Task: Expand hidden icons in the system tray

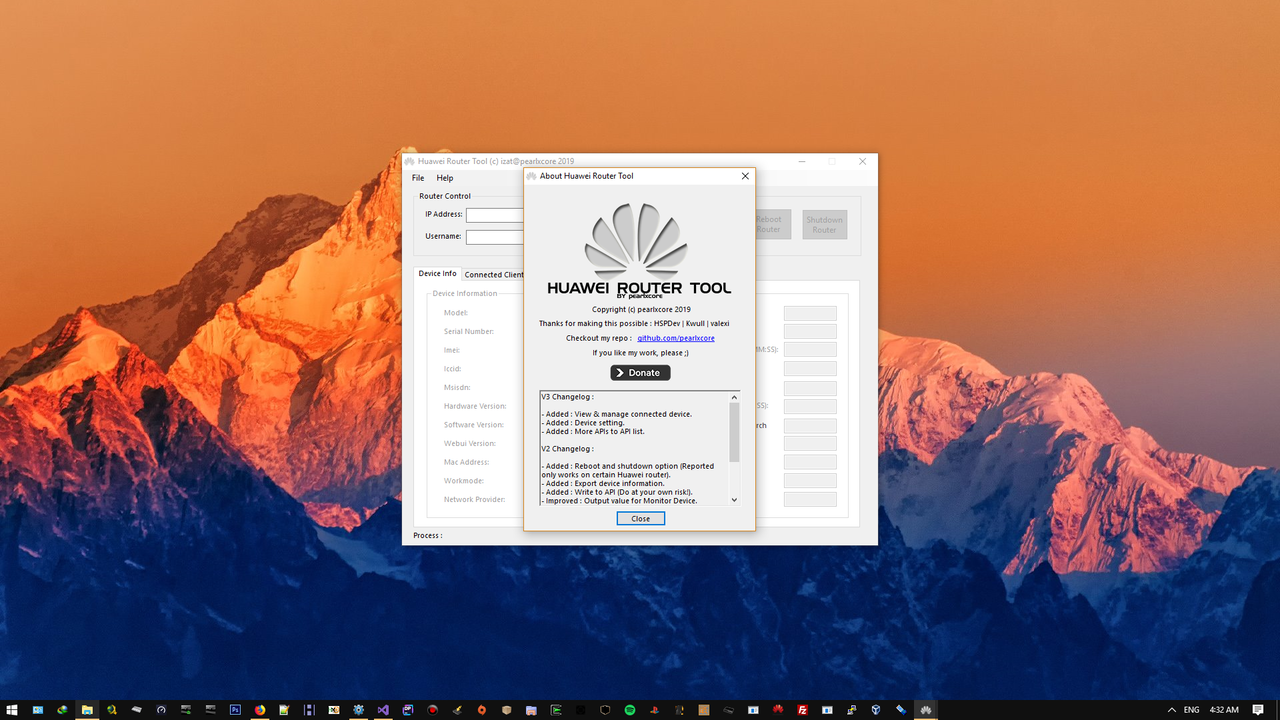Action: pyautogui.click(x=1170, y=709)
